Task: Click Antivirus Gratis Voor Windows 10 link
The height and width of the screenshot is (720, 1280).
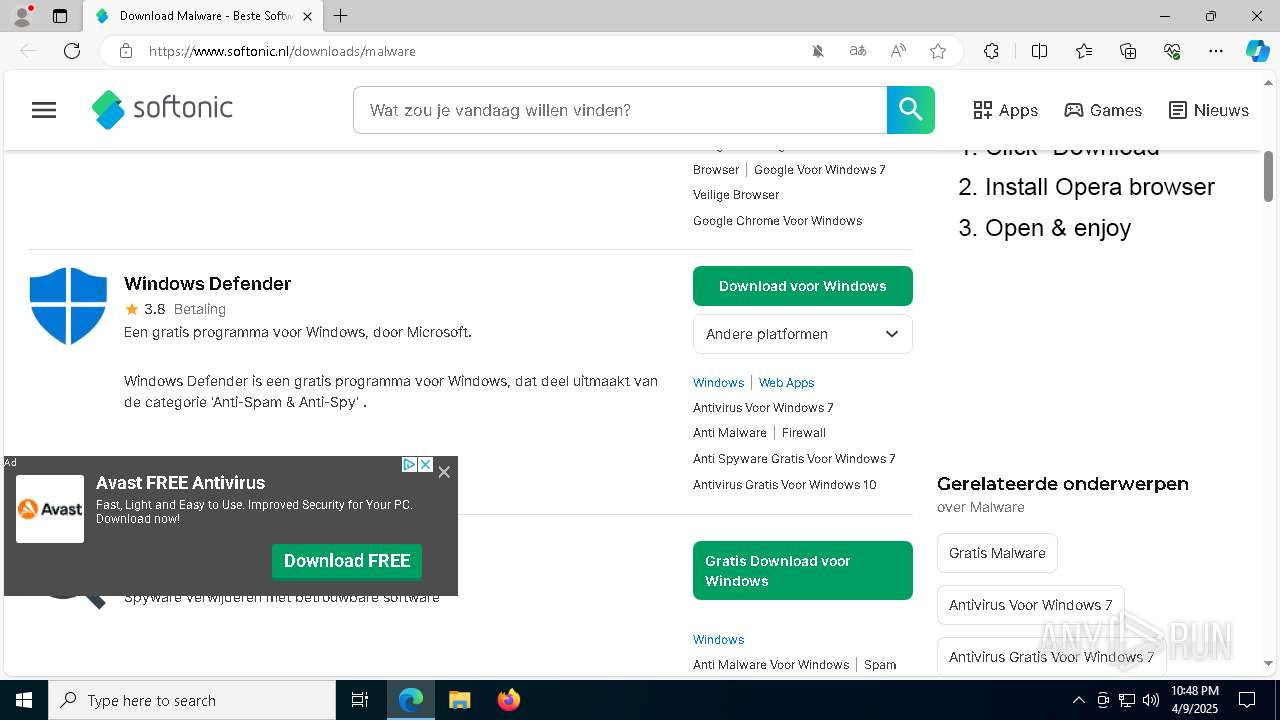Action: pos(785,485)
